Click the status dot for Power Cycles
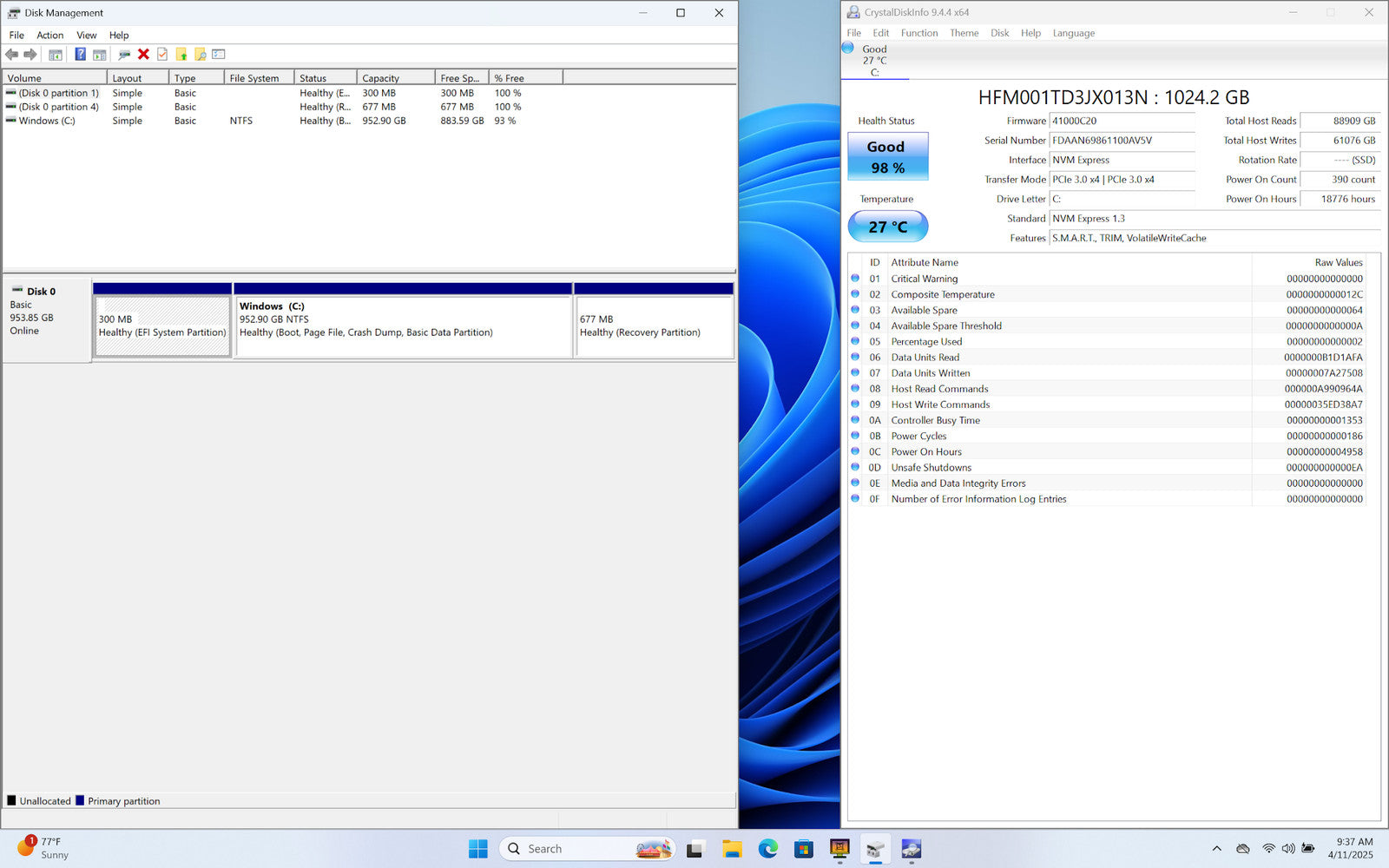1389x868 pixels. point(855,436)
